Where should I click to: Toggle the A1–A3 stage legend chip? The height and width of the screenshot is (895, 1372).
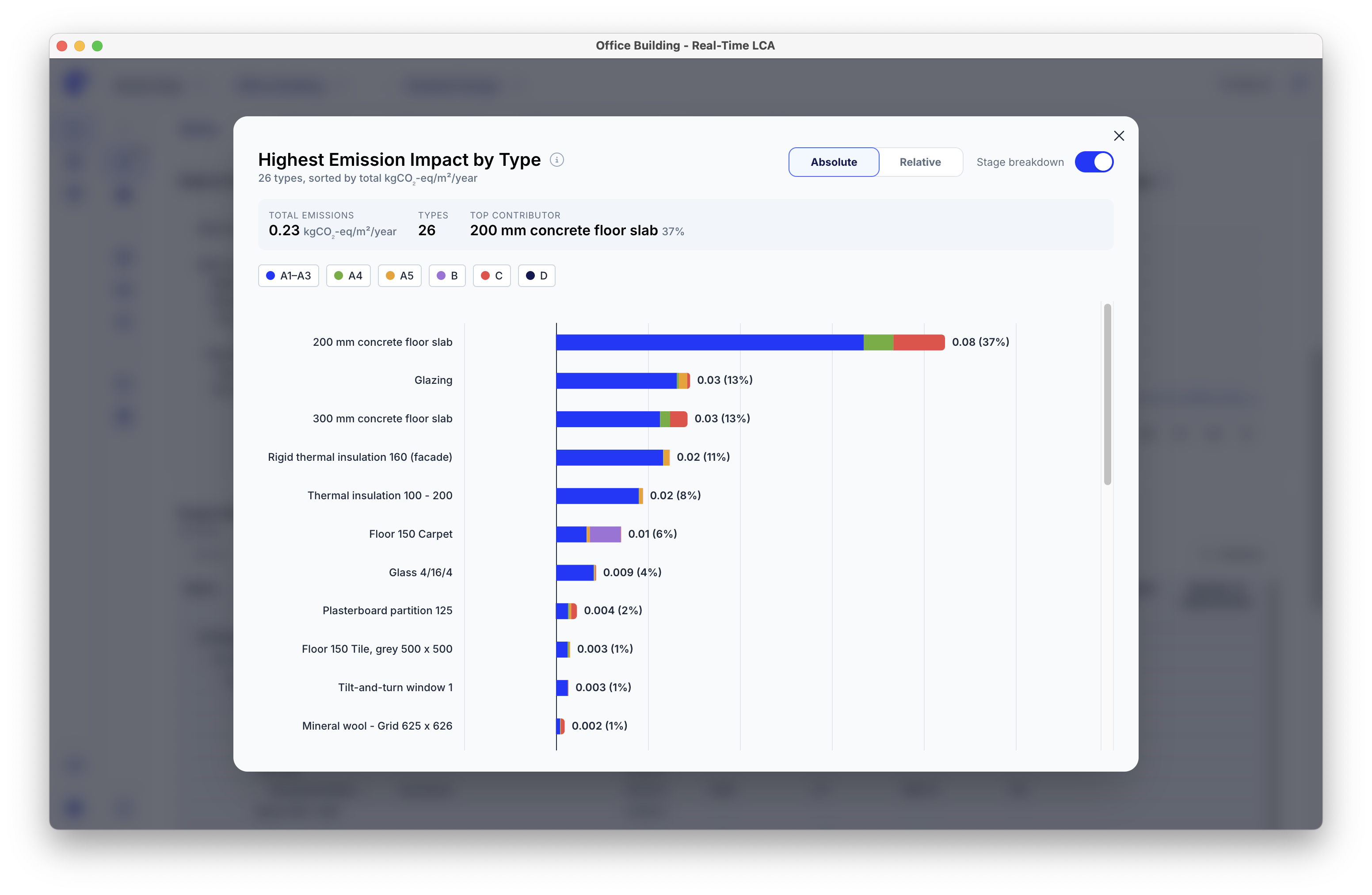(288, 275)
